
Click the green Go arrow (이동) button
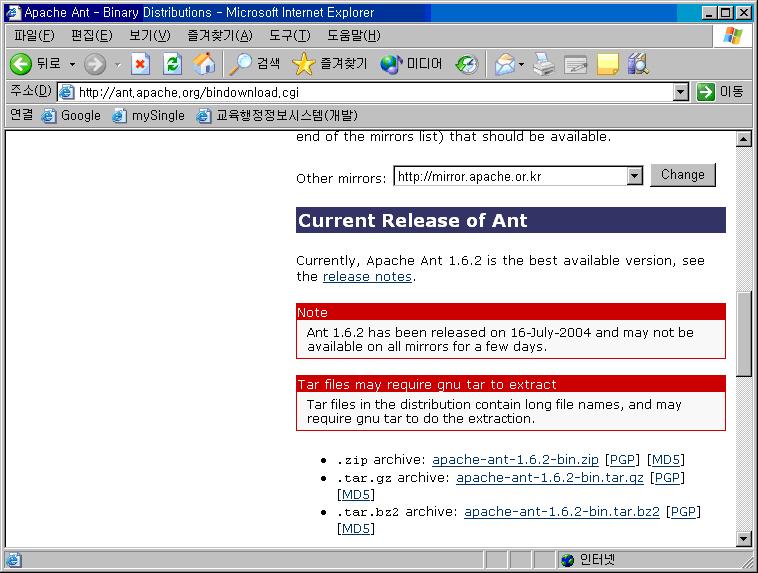(706, 91)
